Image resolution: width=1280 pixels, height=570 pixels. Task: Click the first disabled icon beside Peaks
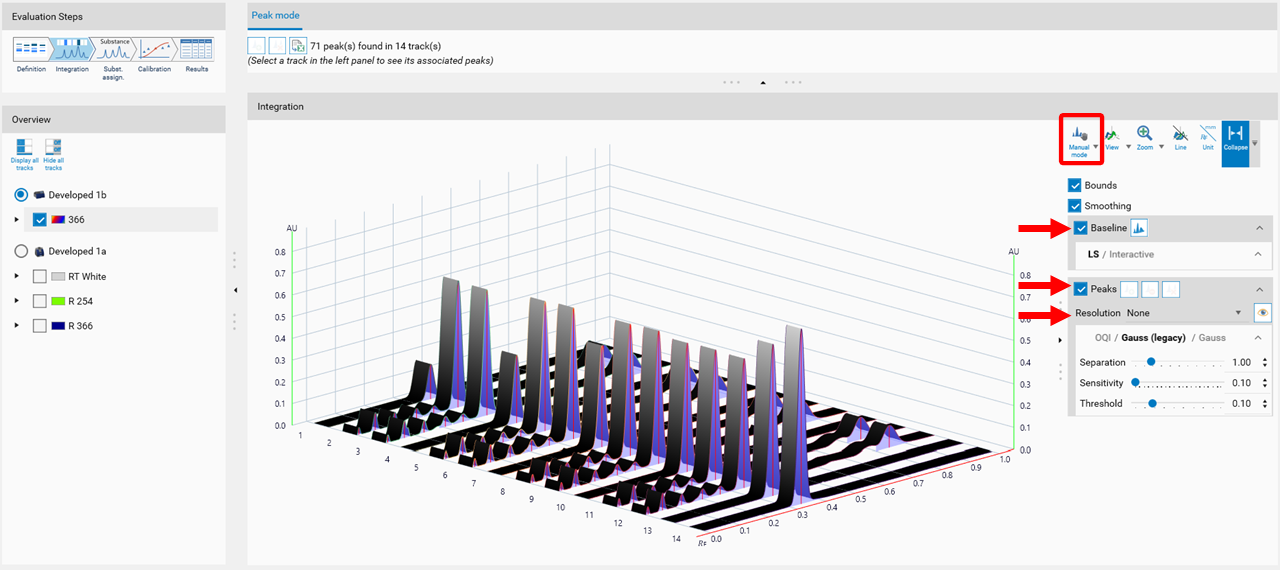click(x=1129, y=289)
